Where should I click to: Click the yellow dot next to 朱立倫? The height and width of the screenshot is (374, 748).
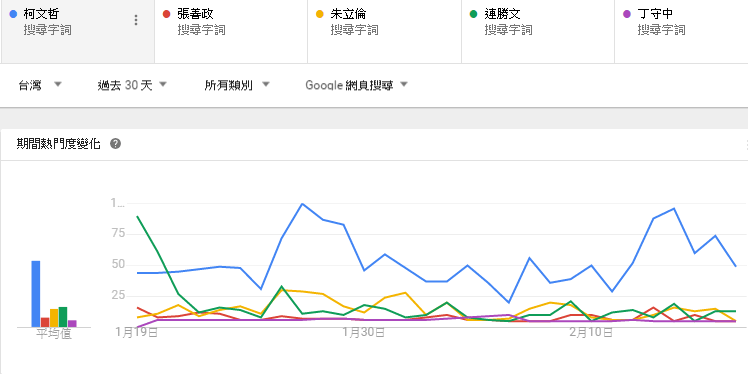320,14
